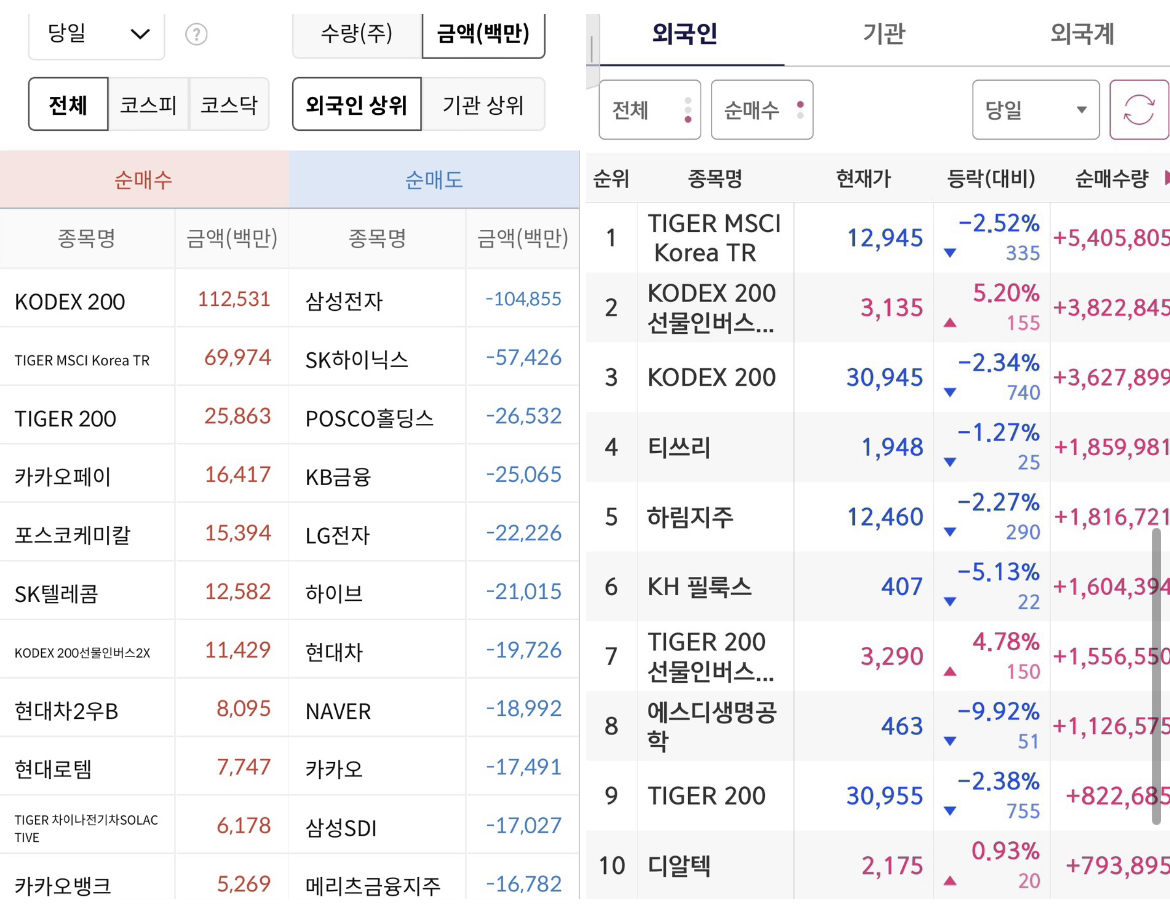
Task: Click the 순매도 column header tab
Action: click(x=434, y=180)
